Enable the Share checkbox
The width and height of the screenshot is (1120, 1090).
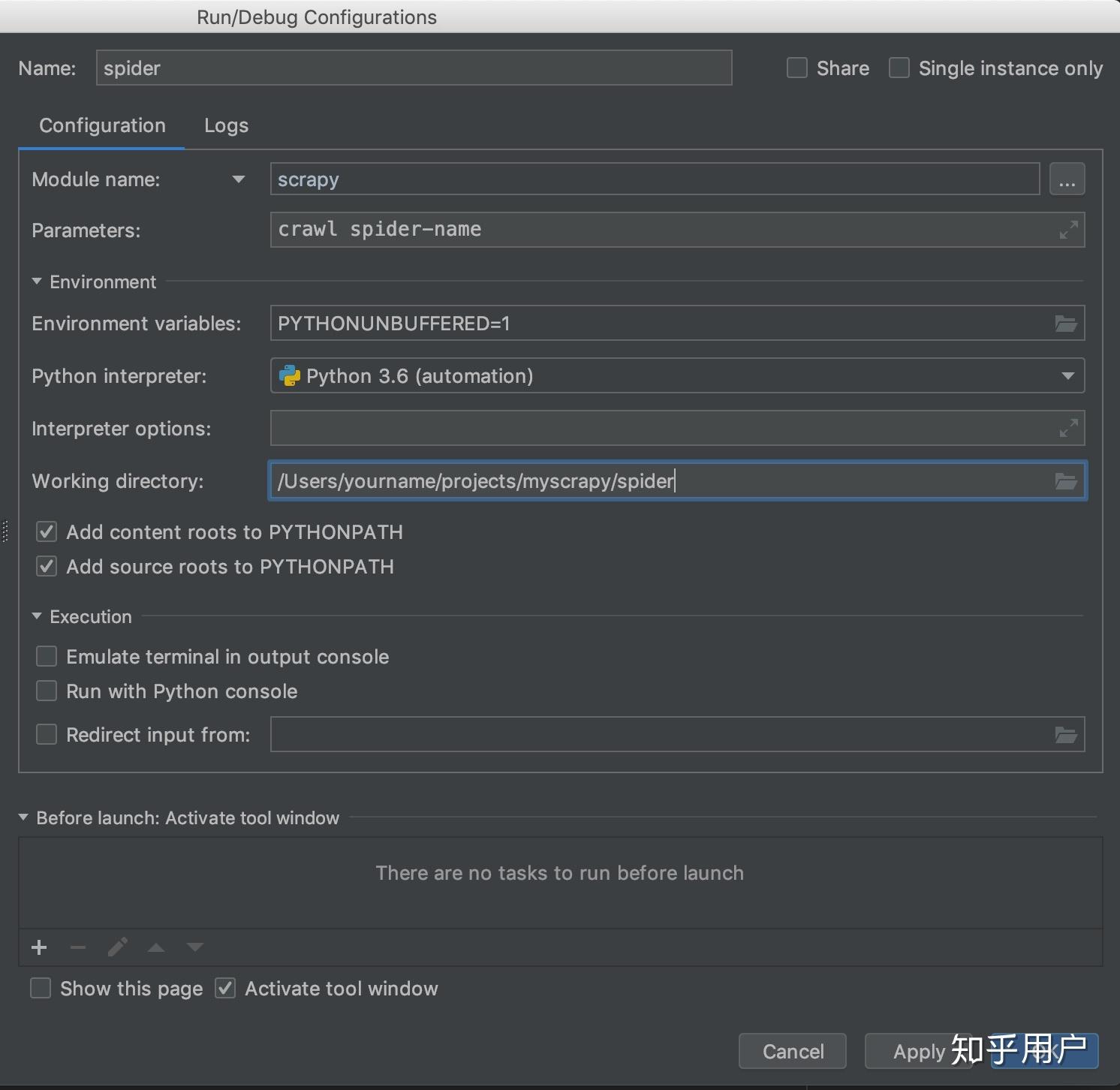[797, 68]
